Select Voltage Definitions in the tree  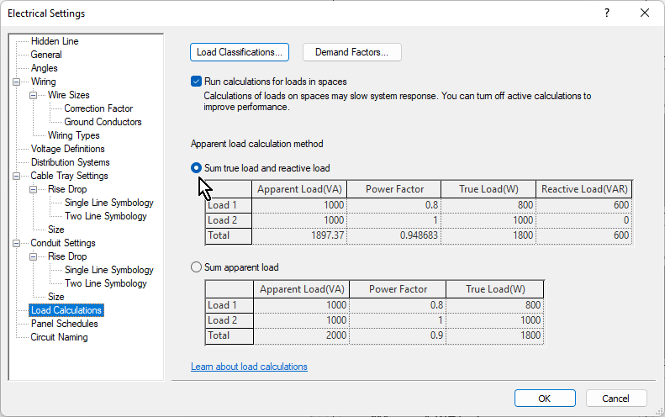(x=67, y=149)
